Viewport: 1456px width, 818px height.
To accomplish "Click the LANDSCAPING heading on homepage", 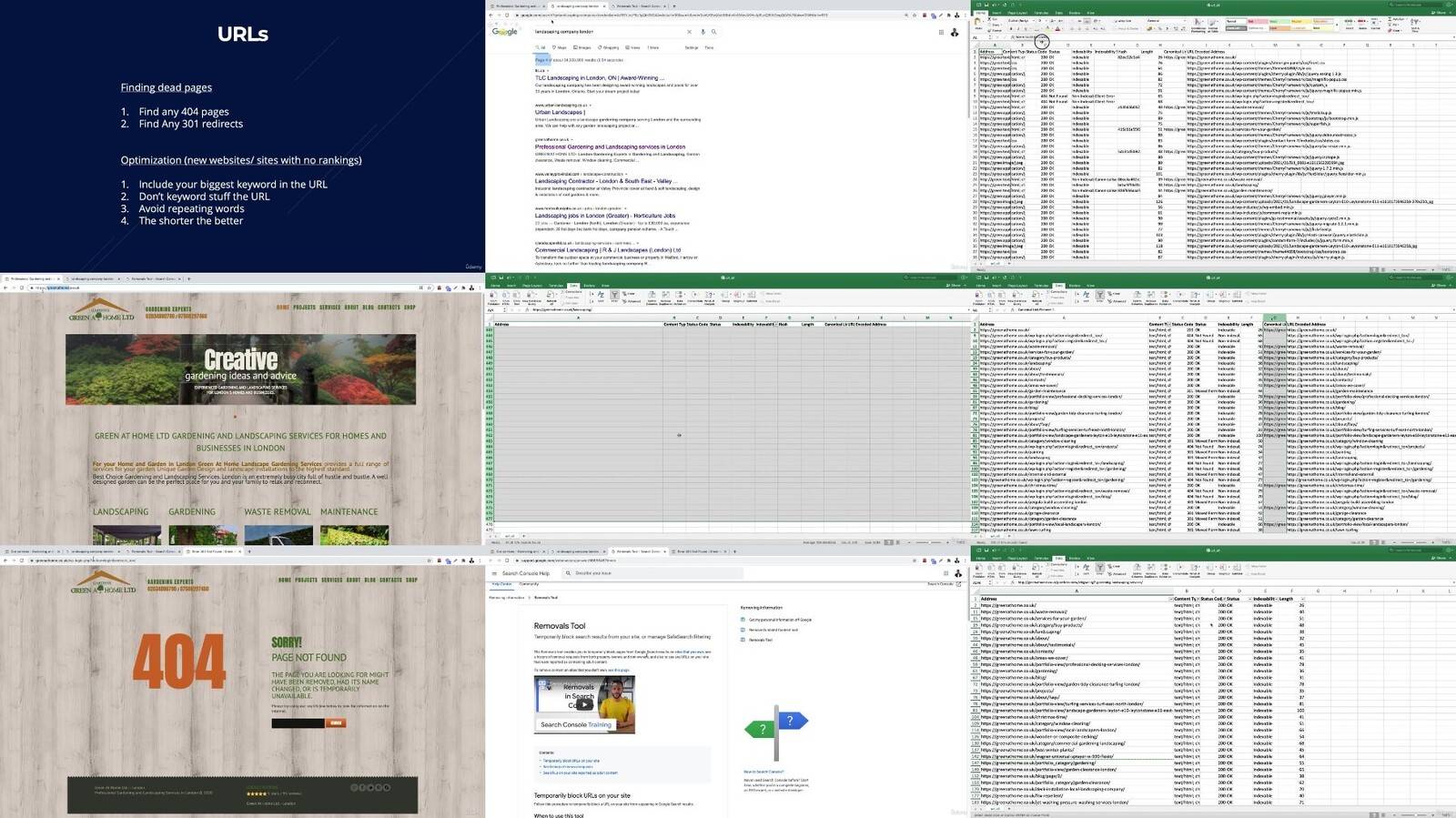I will [120, 512].
